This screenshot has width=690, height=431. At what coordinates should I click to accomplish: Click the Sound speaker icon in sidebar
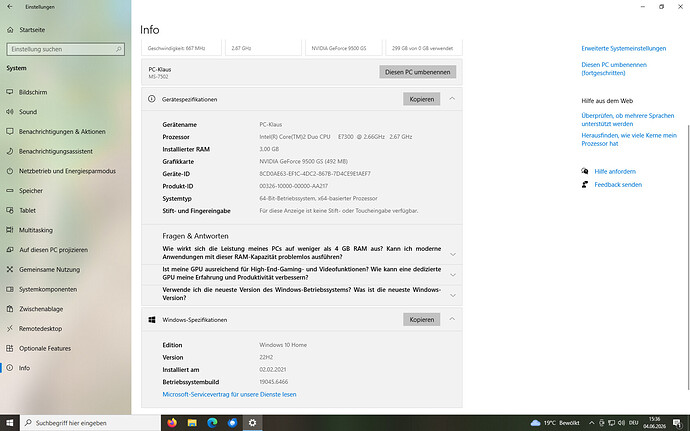10,112
